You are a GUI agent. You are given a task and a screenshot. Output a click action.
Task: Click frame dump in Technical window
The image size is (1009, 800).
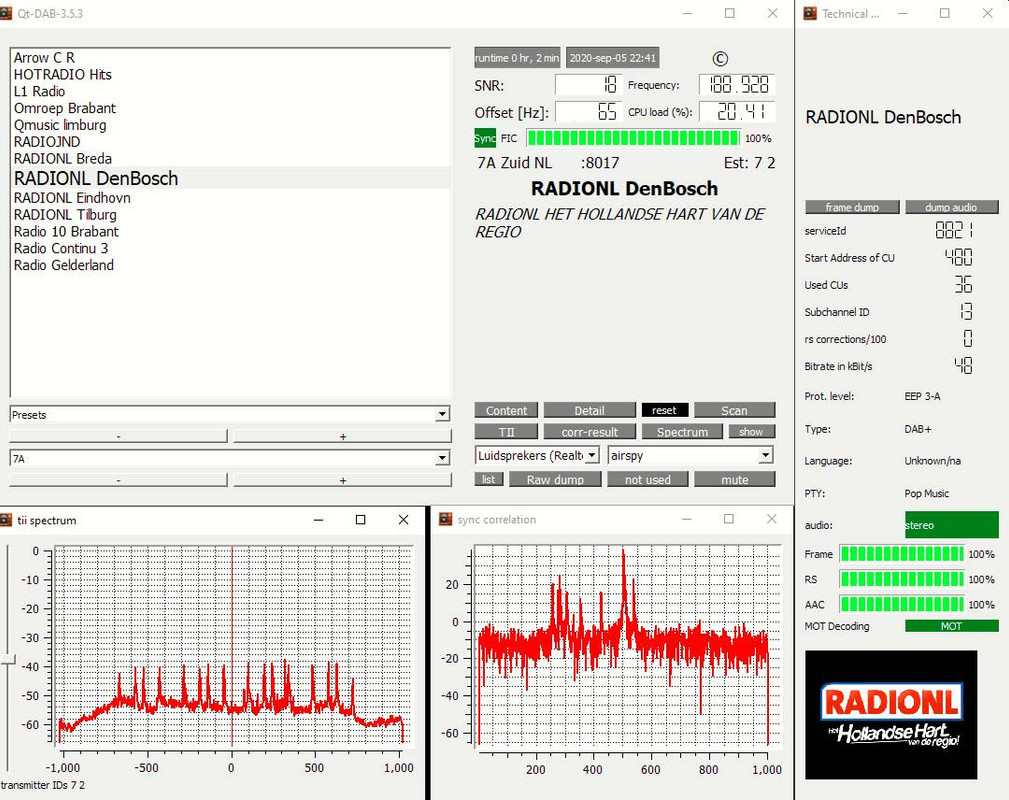[852, 207]
